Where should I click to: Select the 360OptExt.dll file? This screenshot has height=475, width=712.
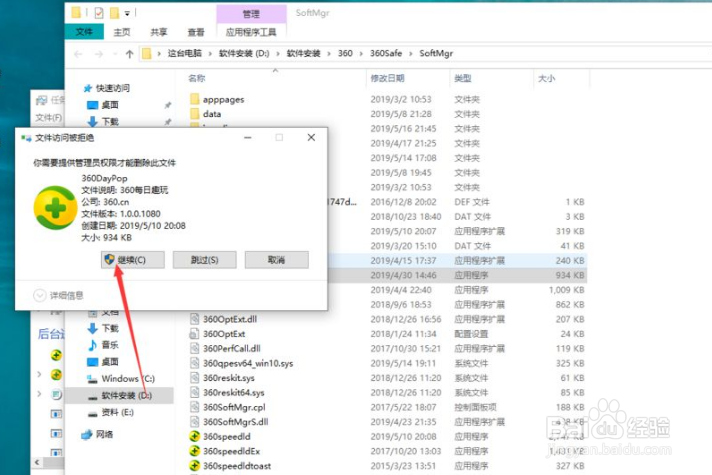[x=230, y=319]
